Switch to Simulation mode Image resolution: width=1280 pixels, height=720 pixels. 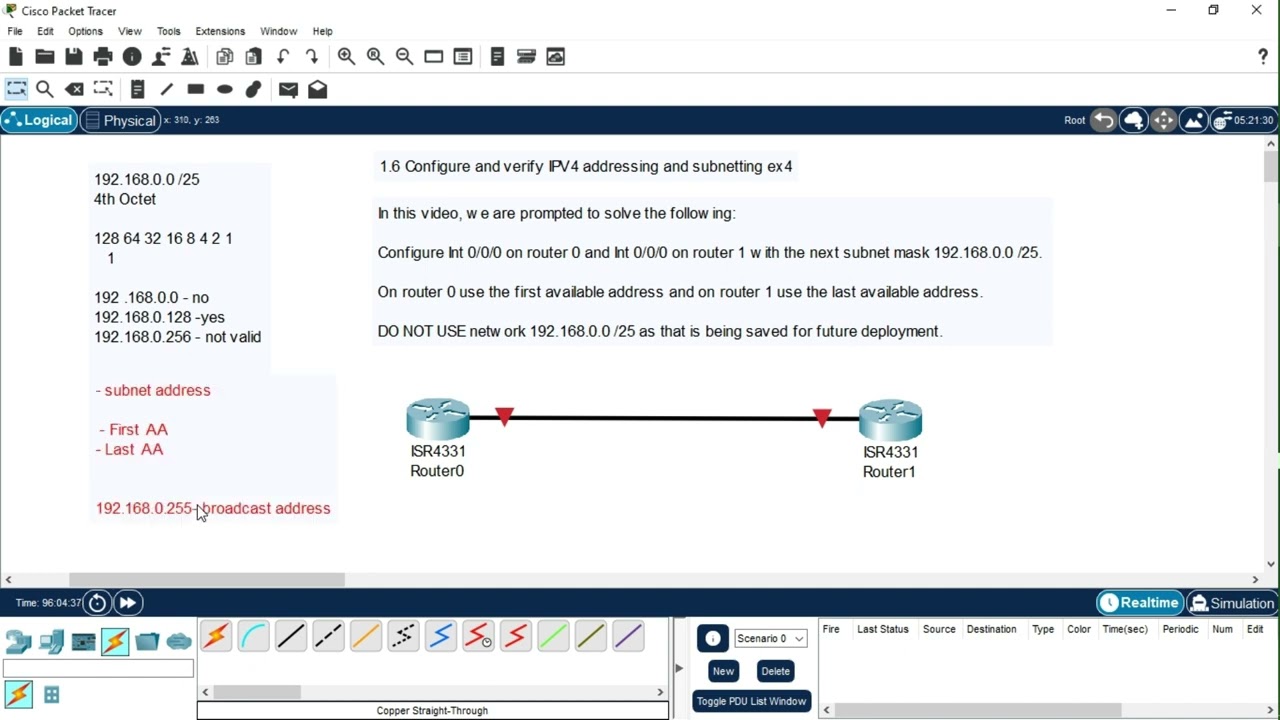(1231, 603)
